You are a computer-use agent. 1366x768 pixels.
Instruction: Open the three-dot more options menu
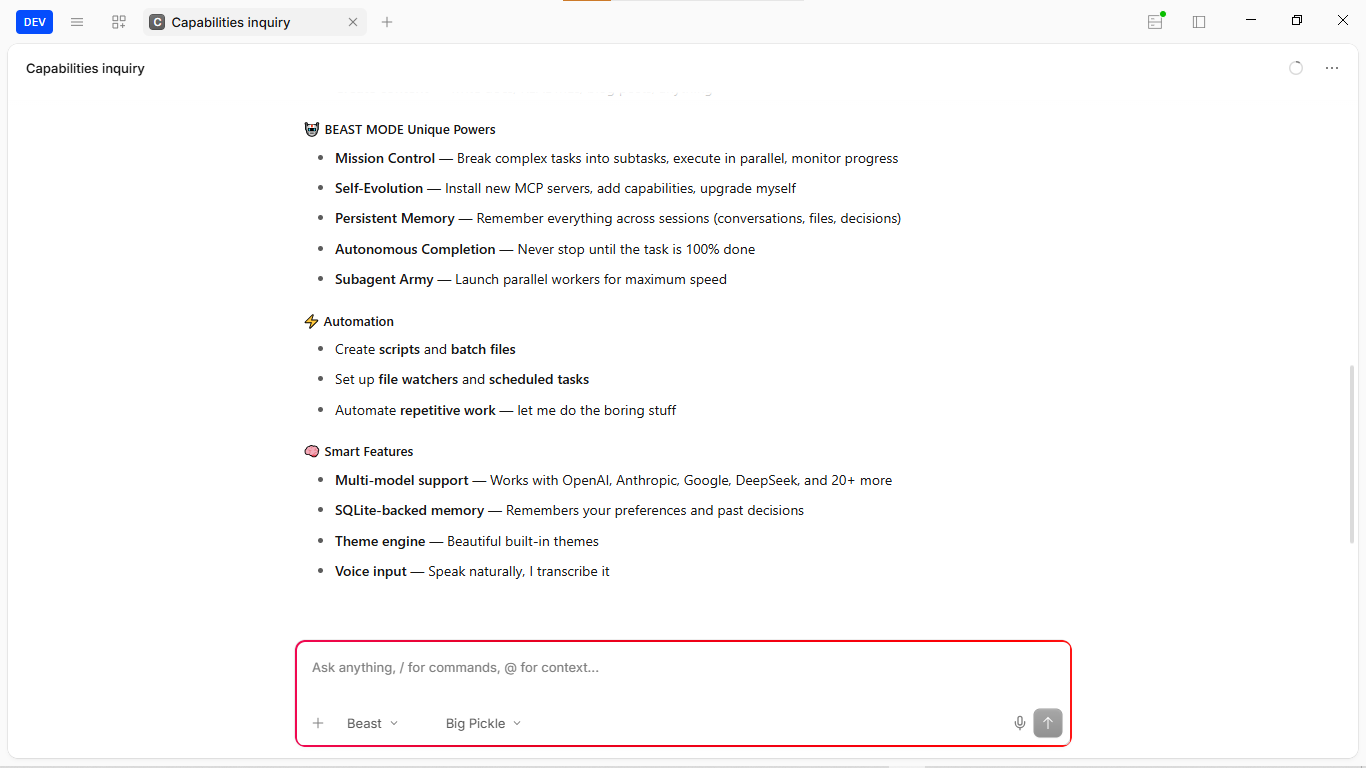tap(1332, 68)
